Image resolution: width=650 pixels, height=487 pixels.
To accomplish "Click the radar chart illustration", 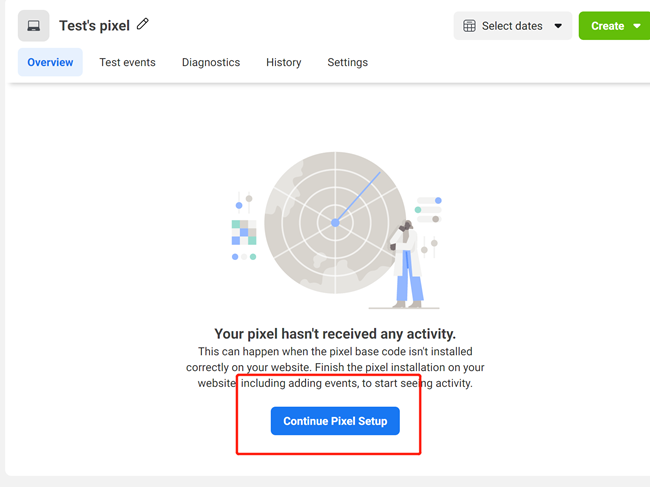I will (334, 221).
